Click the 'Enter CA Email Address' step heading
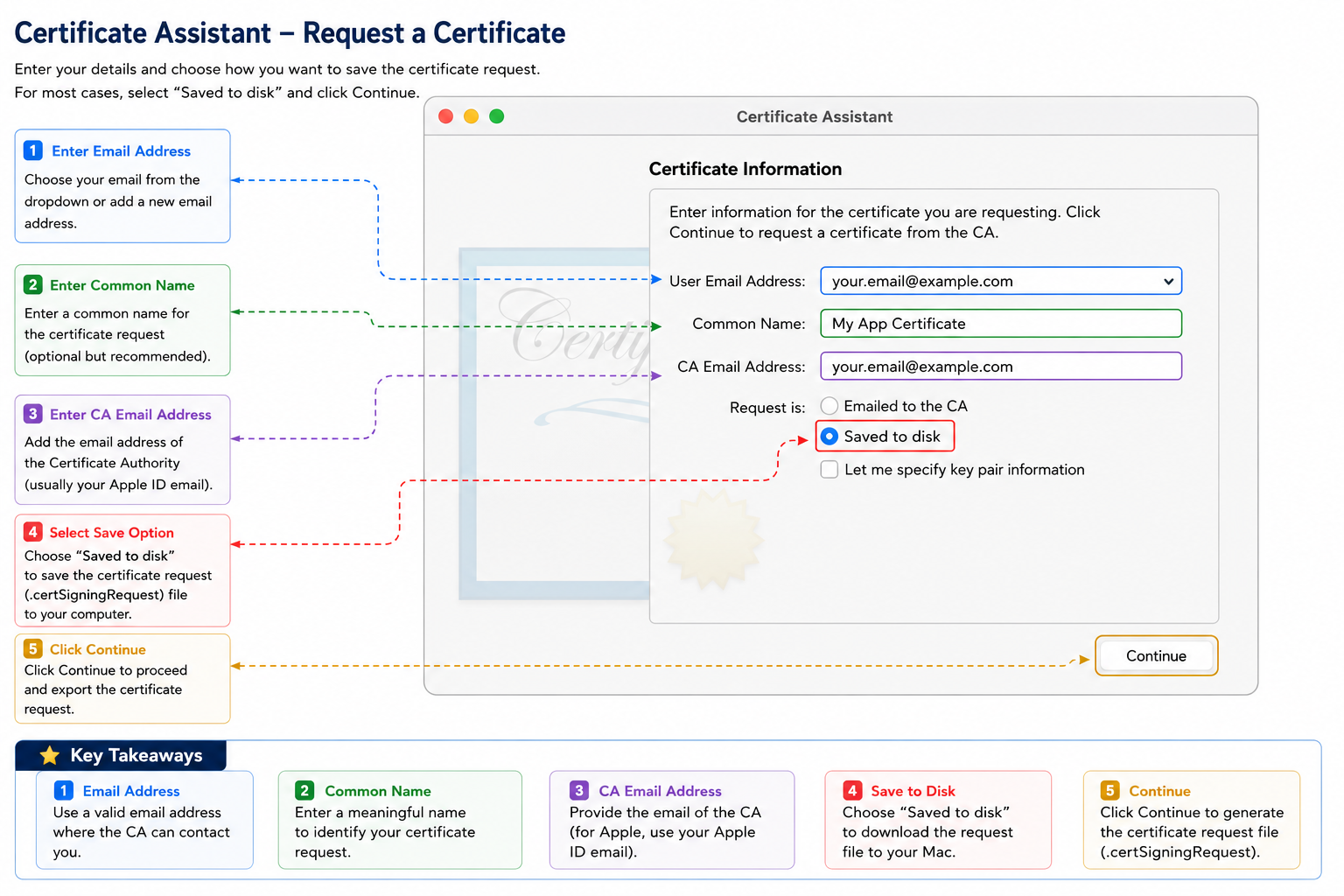1344x896 pixels. (x=130, y=415)
